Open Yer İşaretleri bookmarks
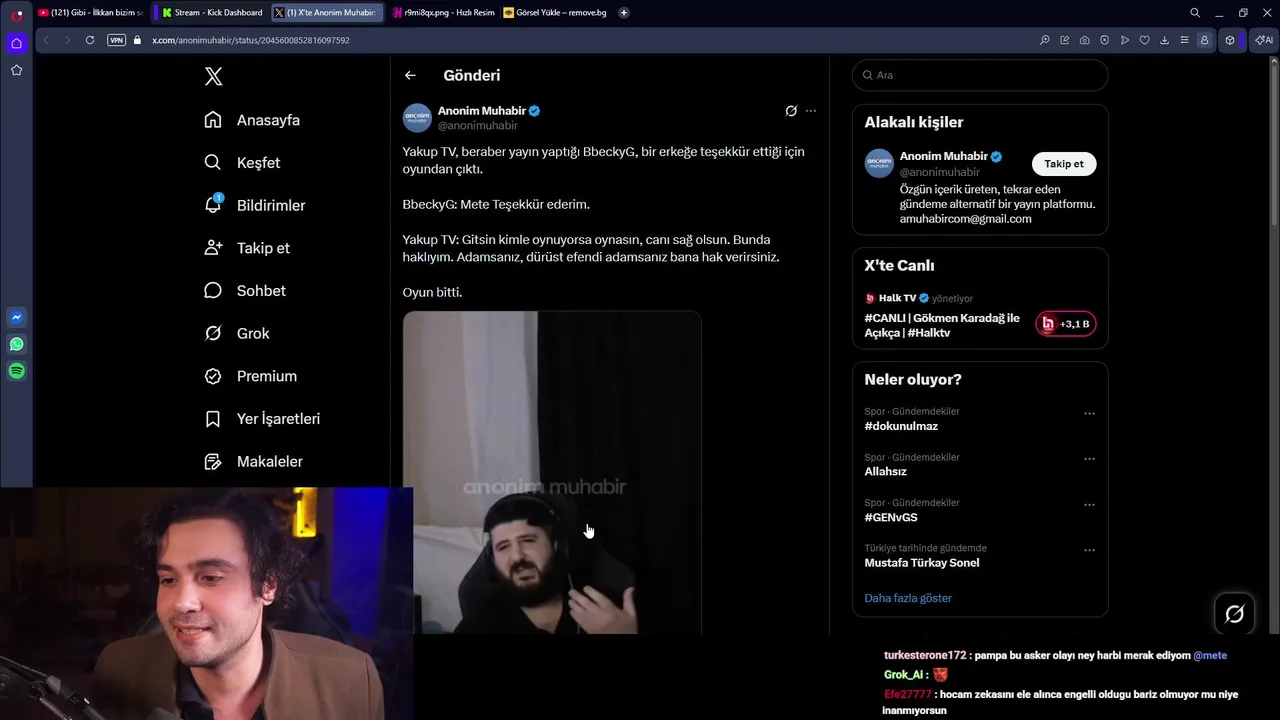 pos(262,419)
